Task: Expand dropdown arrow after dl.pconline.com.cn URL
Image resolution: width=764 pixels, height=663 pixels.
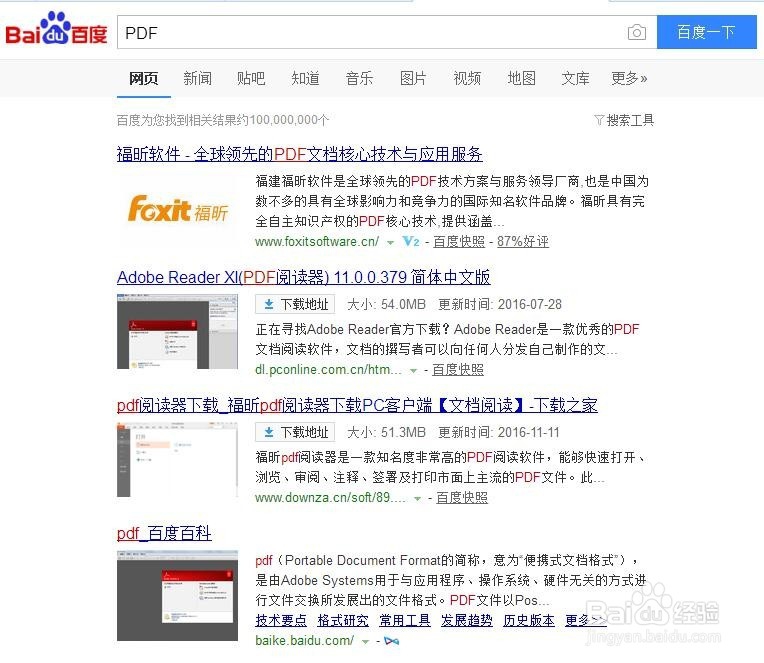Action: click(x=413, y=371)
